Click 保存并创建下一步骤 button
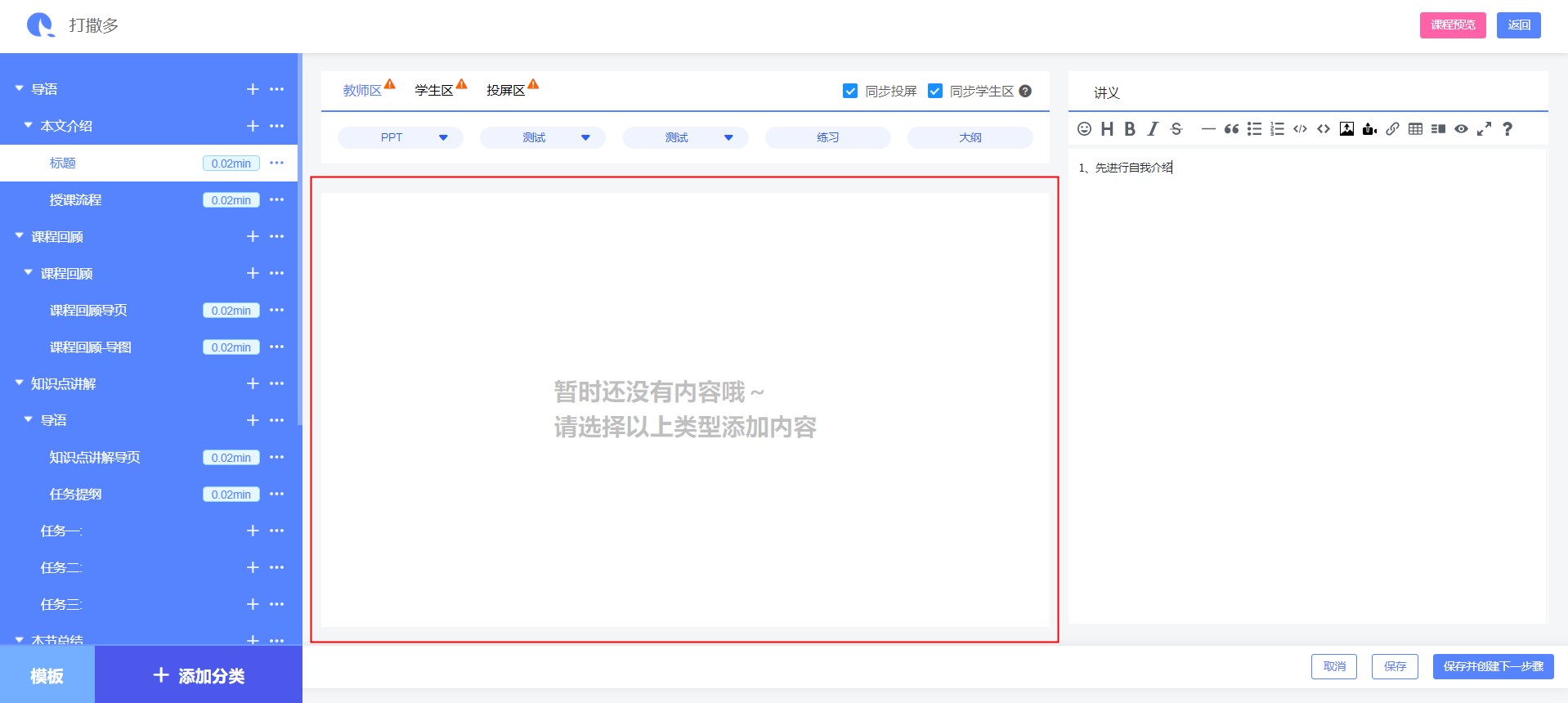The height and width of the screenshot is (703, 1568). [1494, 666]
